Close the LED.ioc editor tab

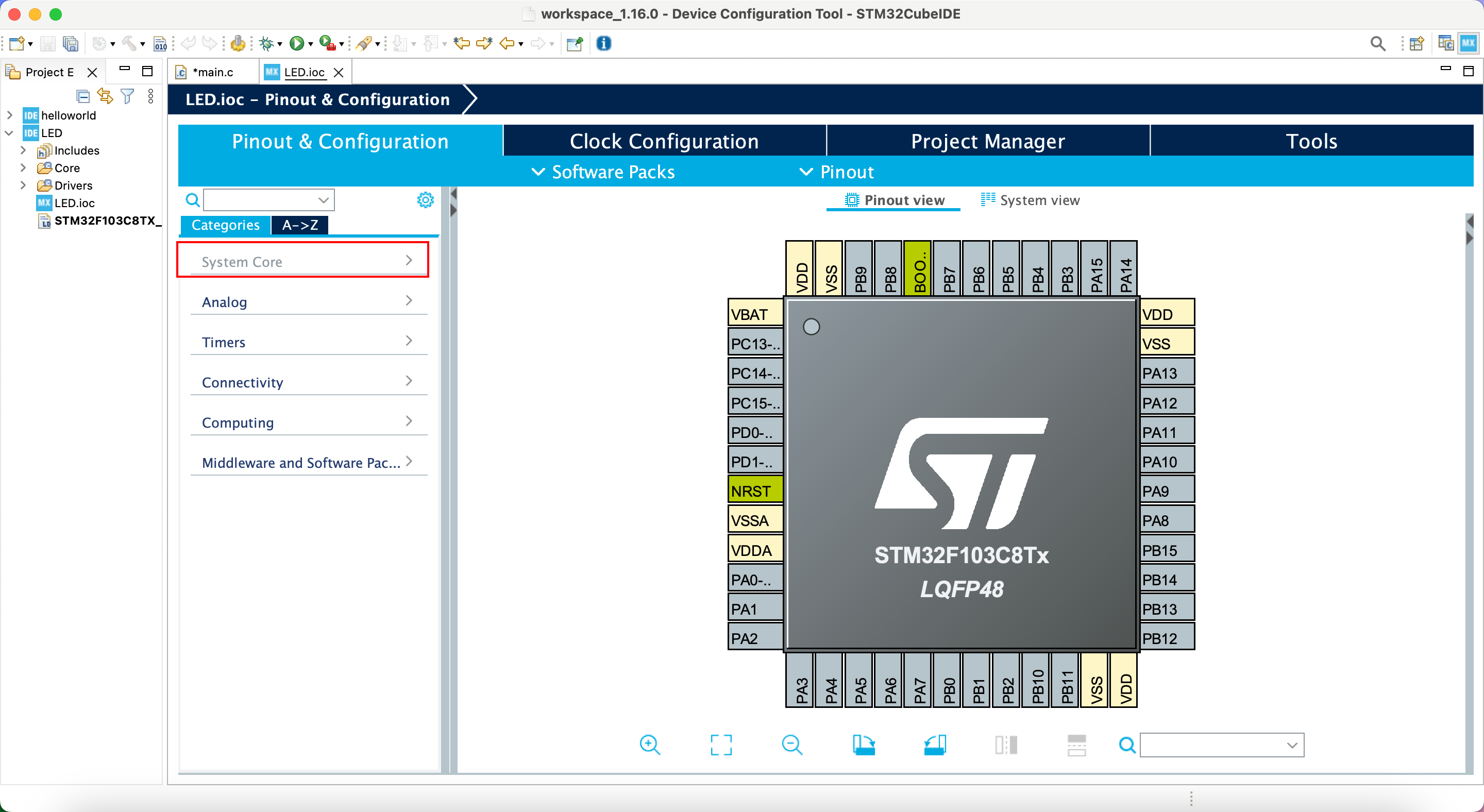[x=339, y=73]
